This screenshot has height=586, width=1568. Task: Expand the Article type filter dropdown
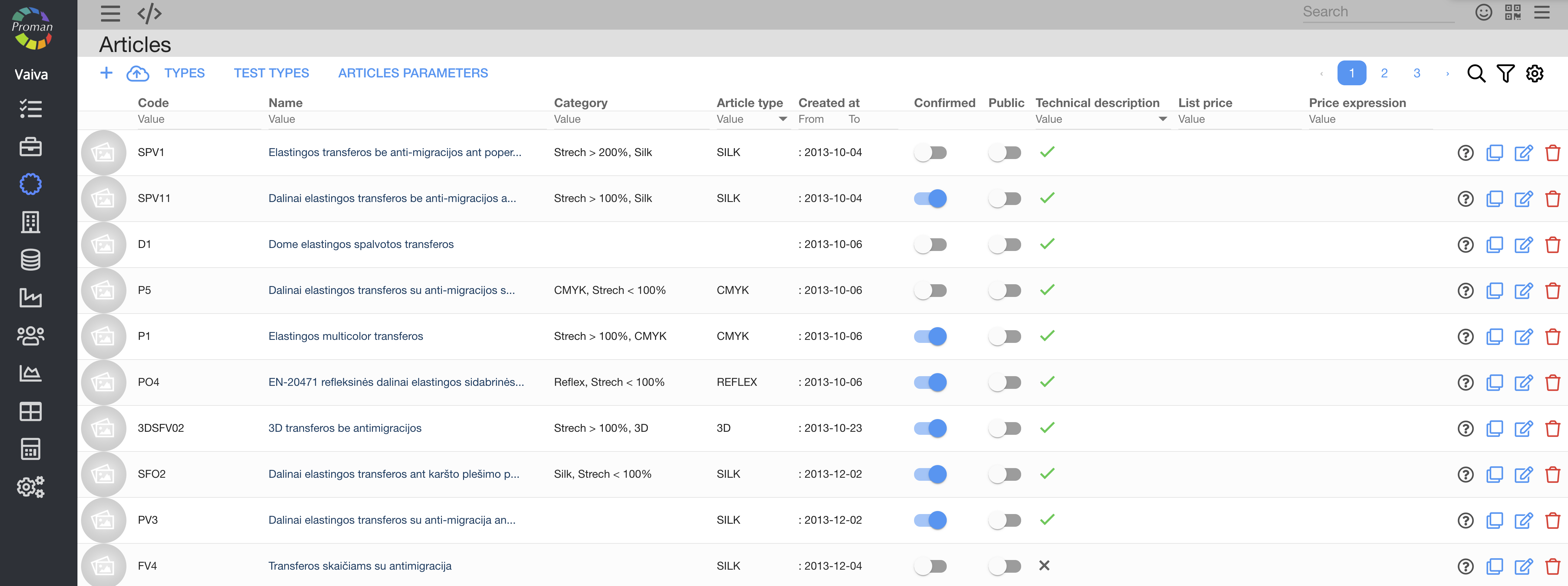tap(783, 119)
